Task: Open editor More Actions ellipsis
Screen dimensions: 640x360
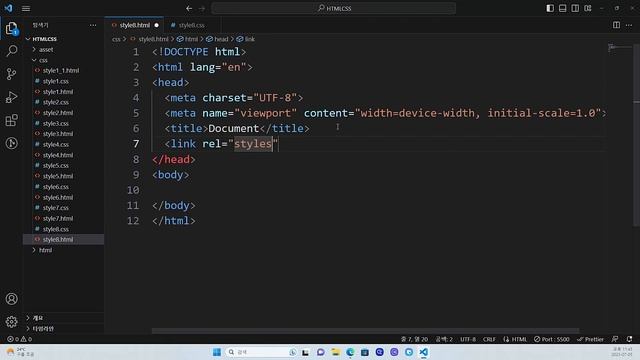Action: click(629, 25)
